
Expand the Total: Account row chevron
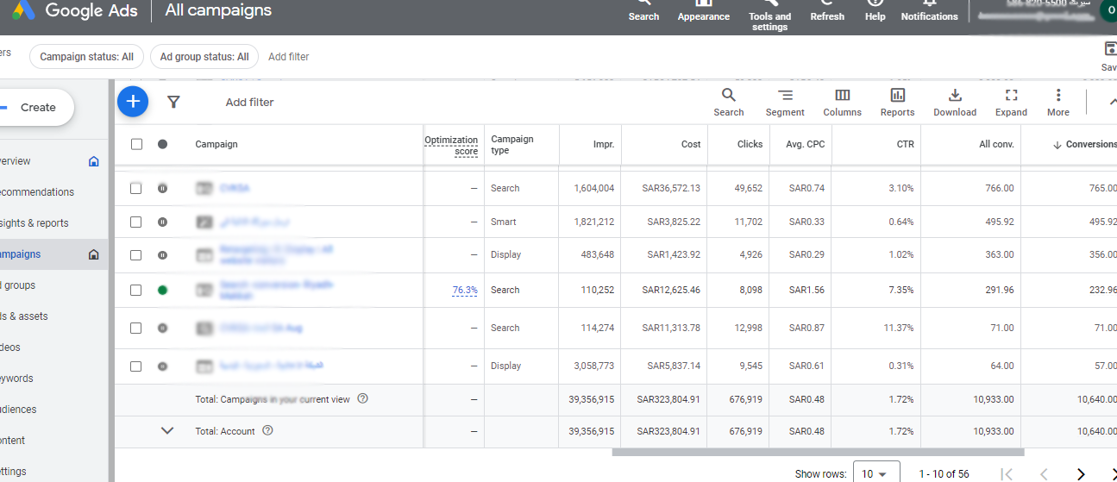coord(167,431)
